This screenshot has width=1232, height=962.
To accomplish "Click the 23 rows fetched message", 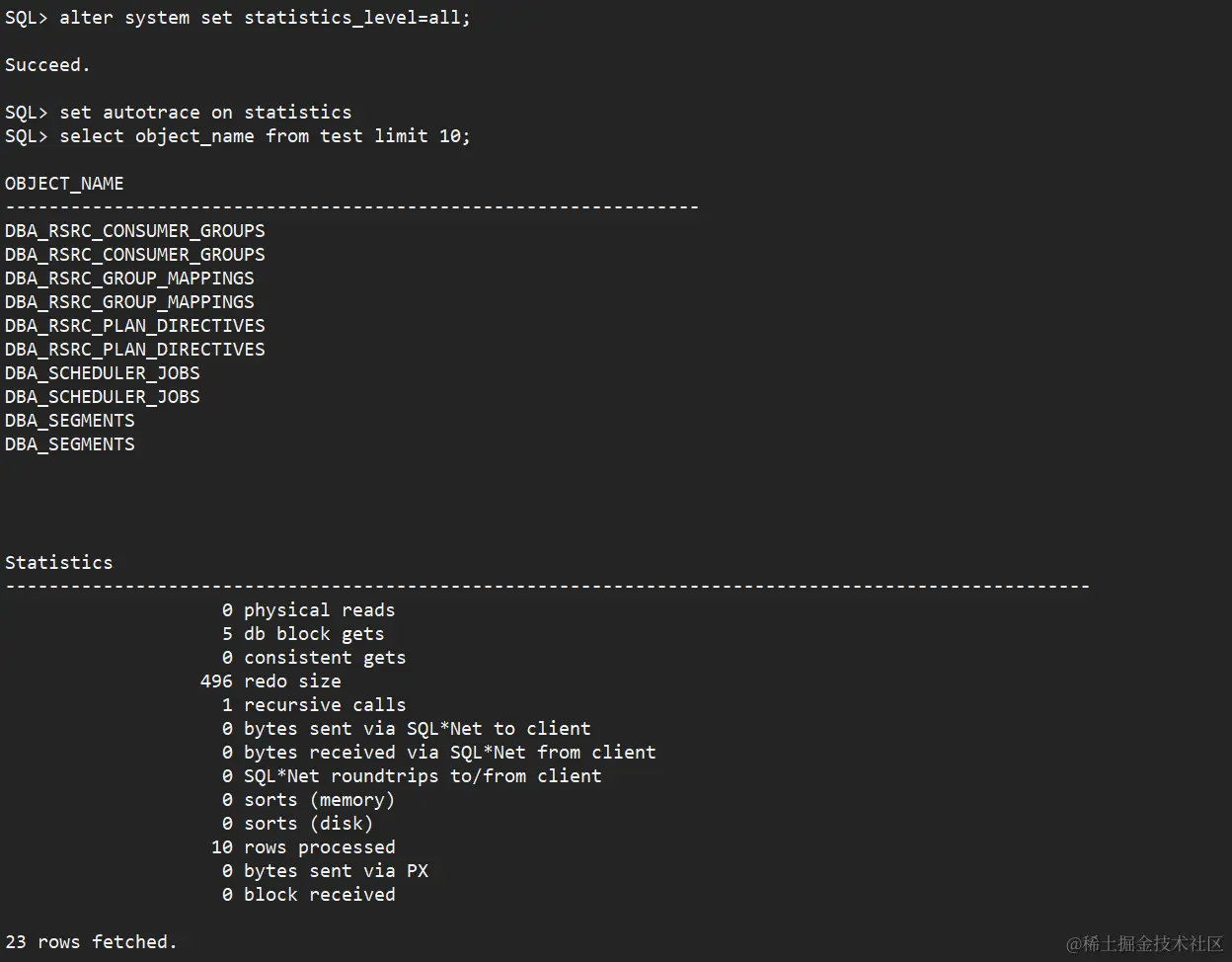I will [x=91, y=942].
